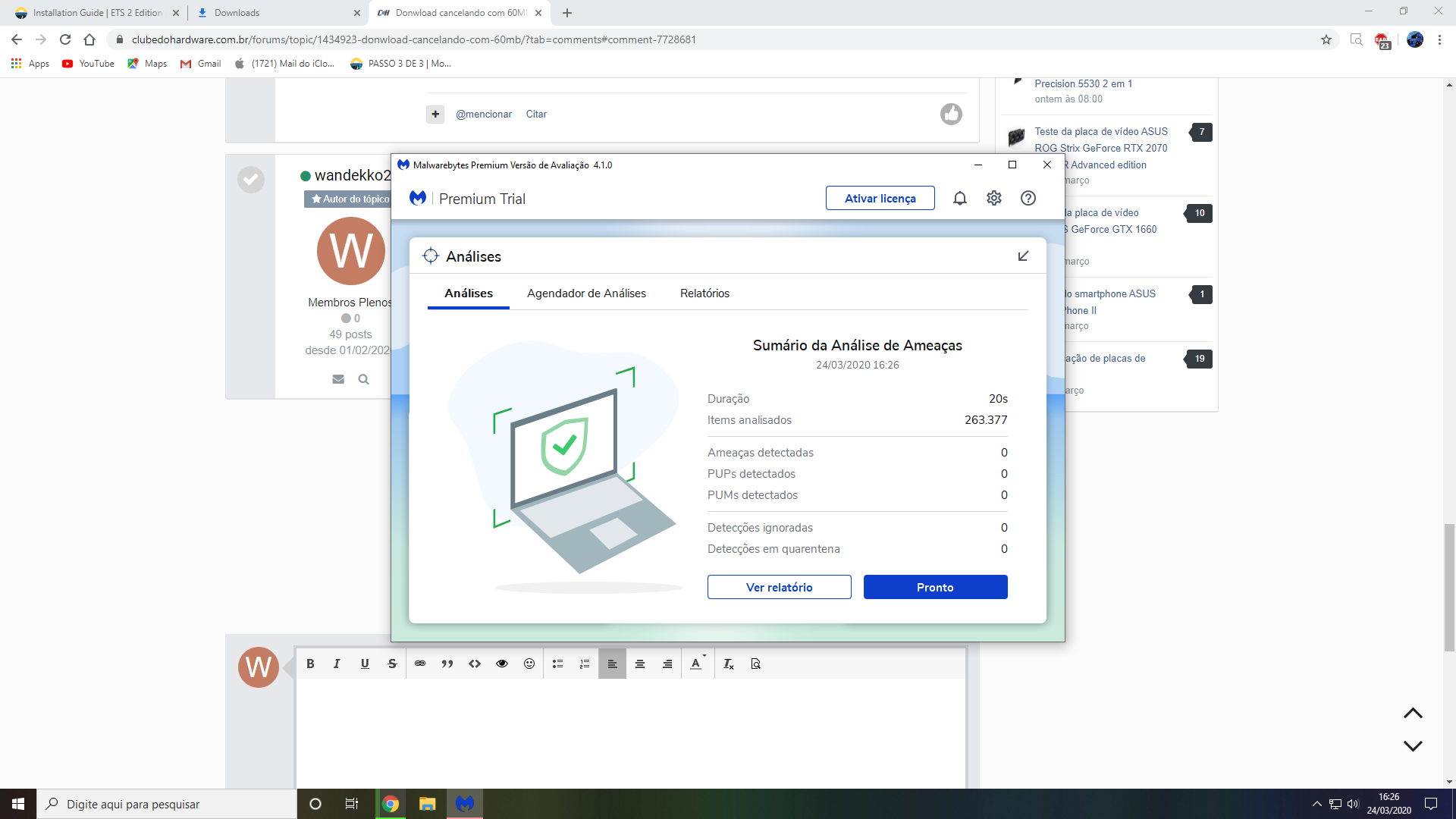Screen dimensions: 1456x819
Task: Switch to Installation Guide ETS 2 browser tab
Action: click(96, 13)
